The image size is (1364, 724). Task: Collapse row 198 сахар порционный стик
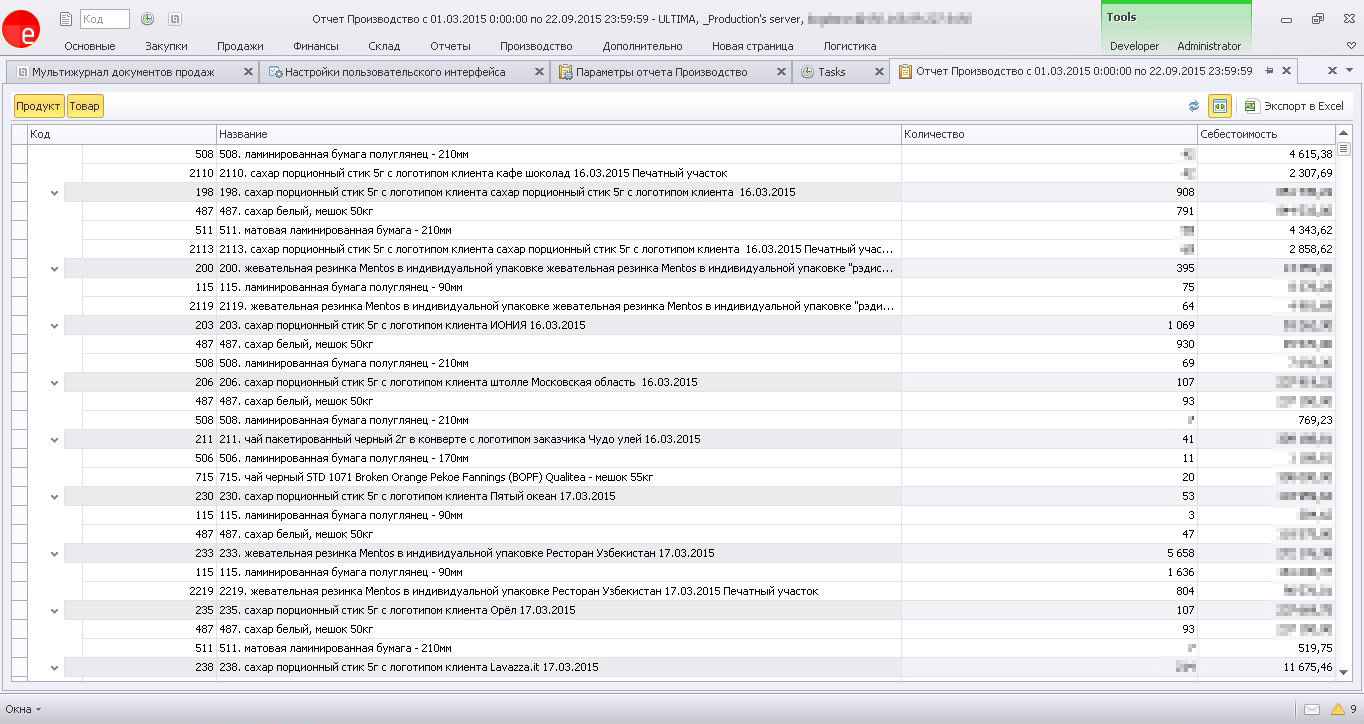55,193
